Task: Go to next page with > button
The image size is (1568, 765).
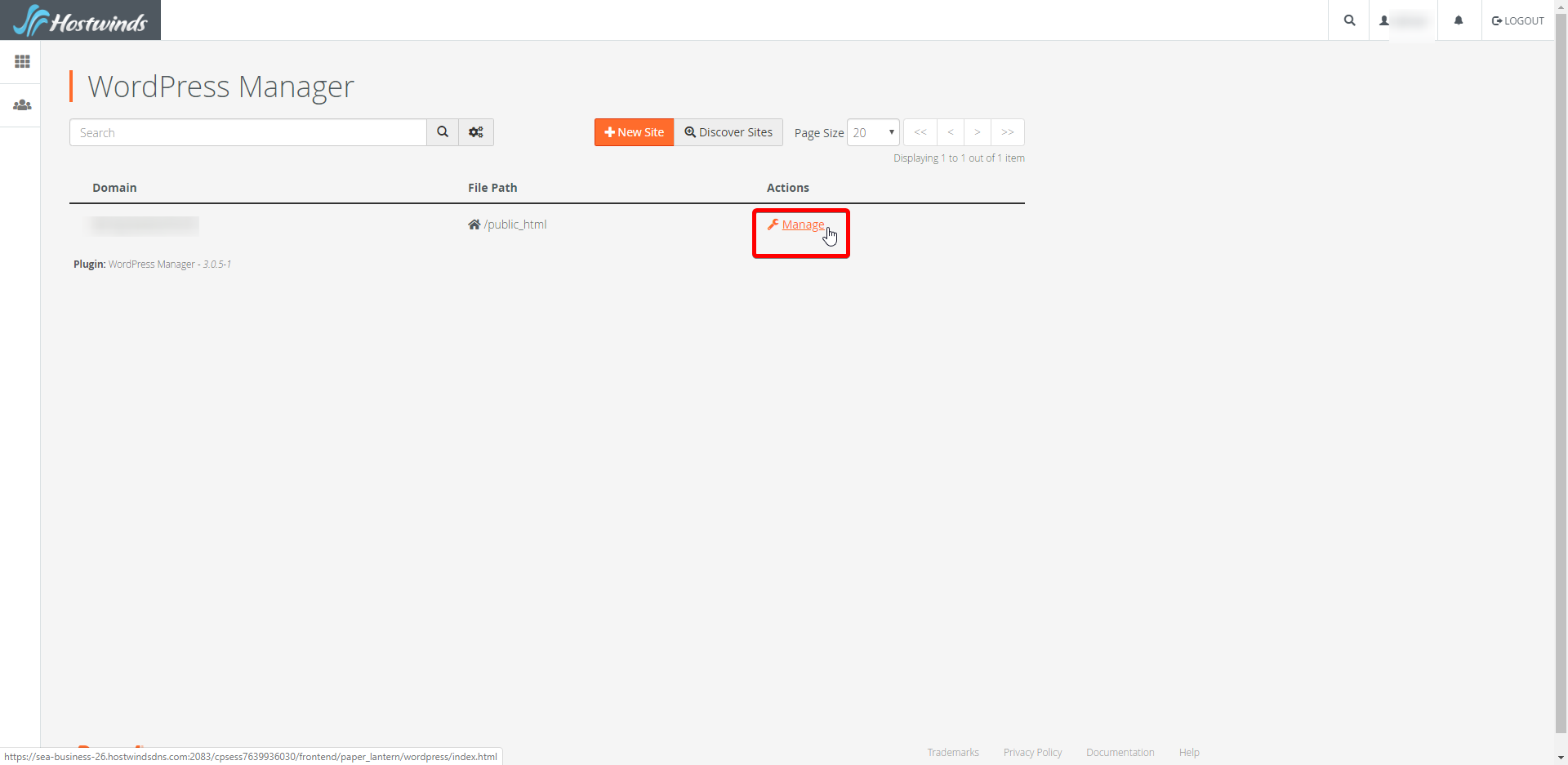Action: 978,132
